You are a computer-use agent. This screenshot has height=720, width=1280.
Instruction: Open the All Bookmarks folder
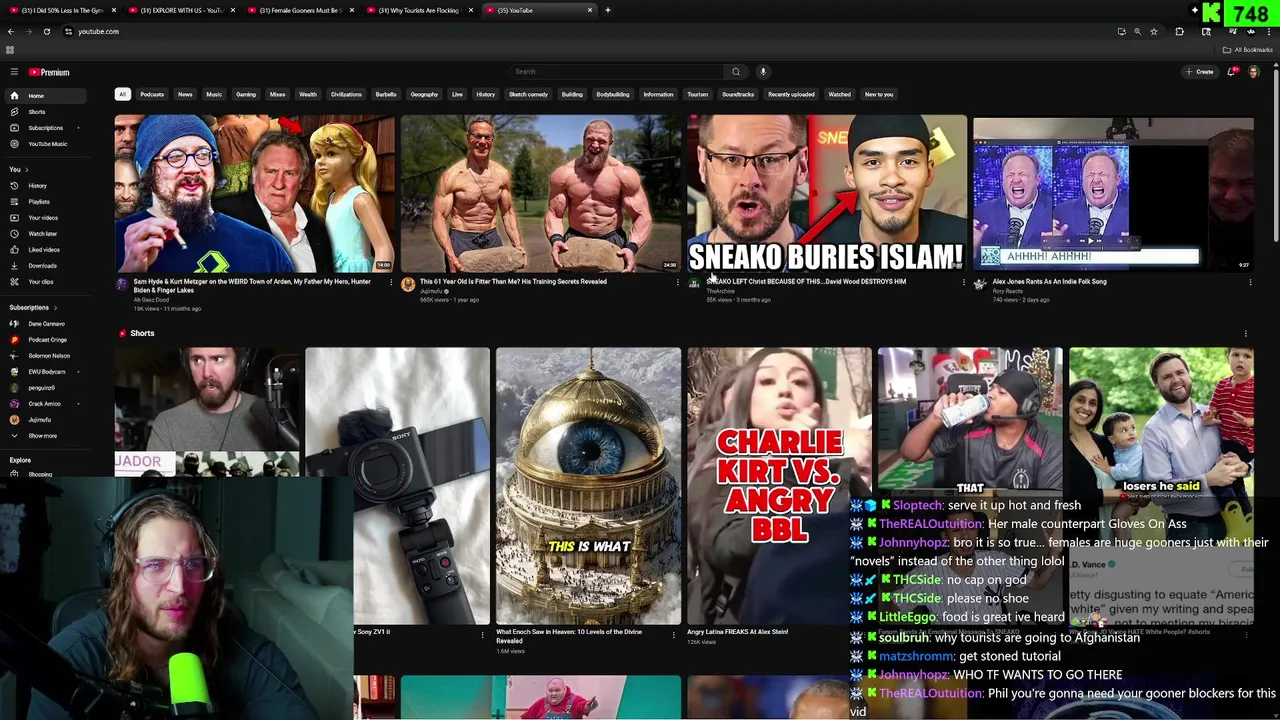(x=1248, y=50)
